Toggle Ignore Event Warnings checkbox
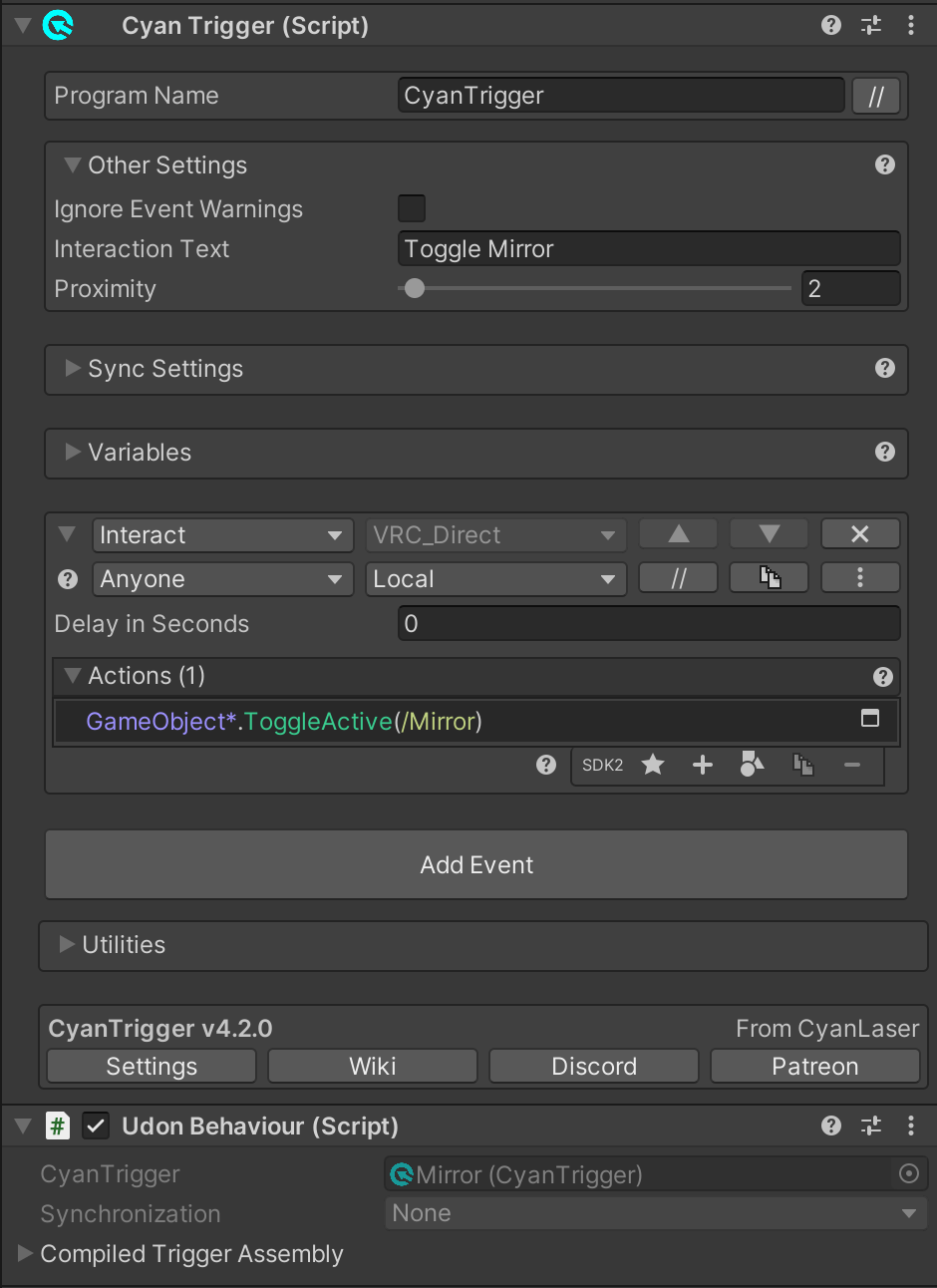Screen dimensions: 937x1288 pos(412,208)
